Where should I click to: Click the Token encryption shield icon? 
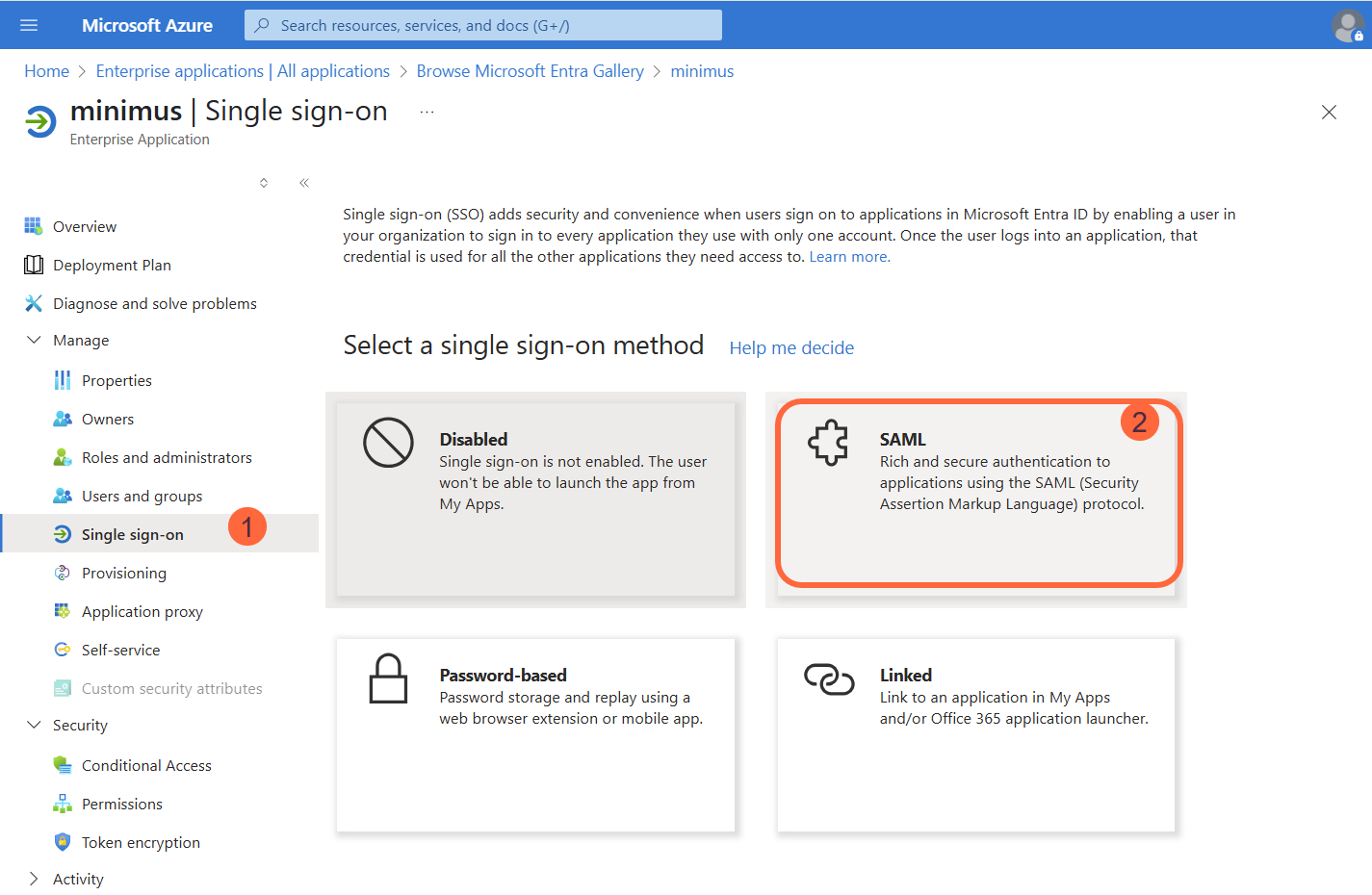click(x=63, y=842)
